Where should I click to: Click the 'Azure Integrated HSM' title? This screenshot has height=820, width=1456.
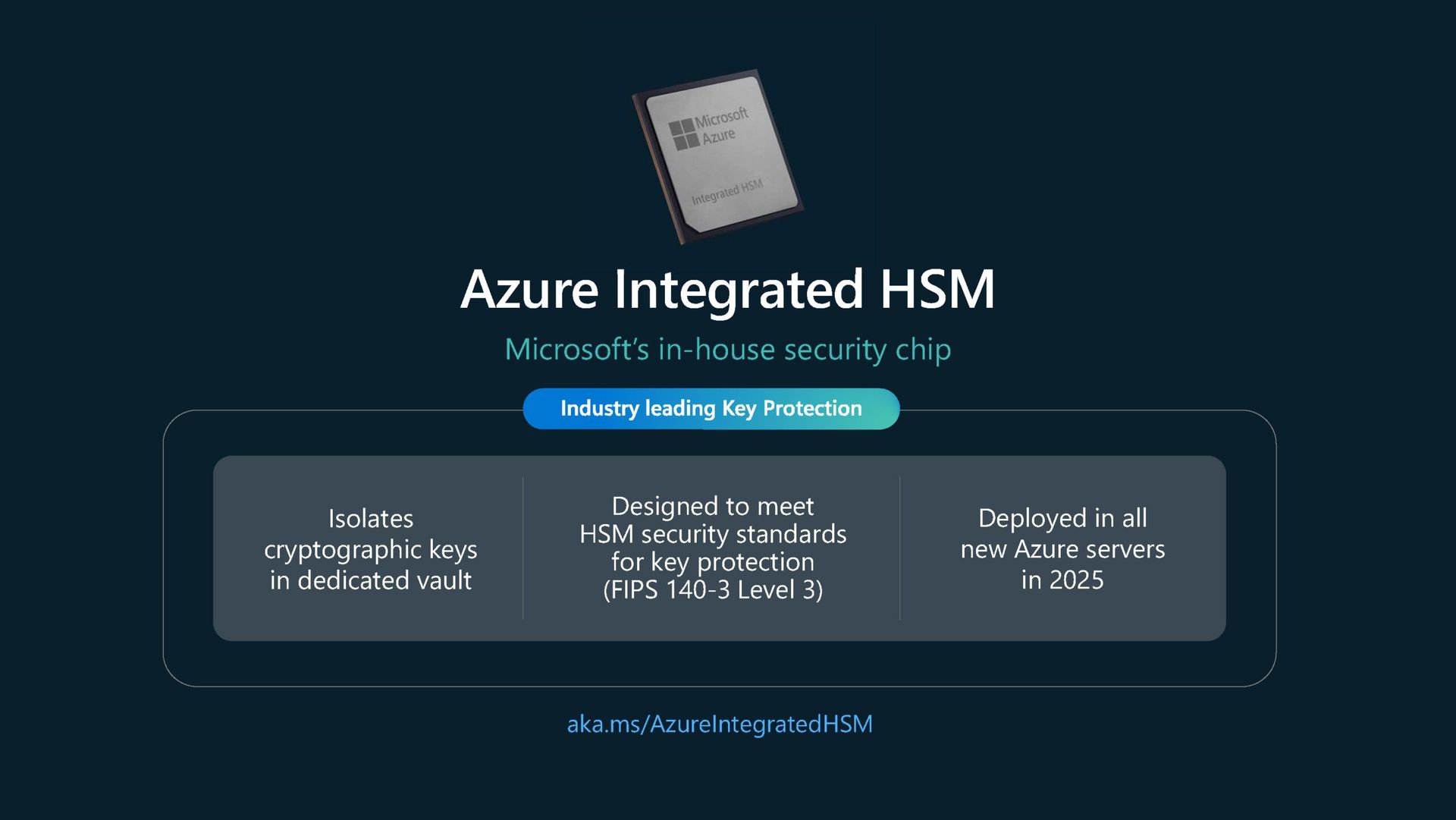[728, 291]
